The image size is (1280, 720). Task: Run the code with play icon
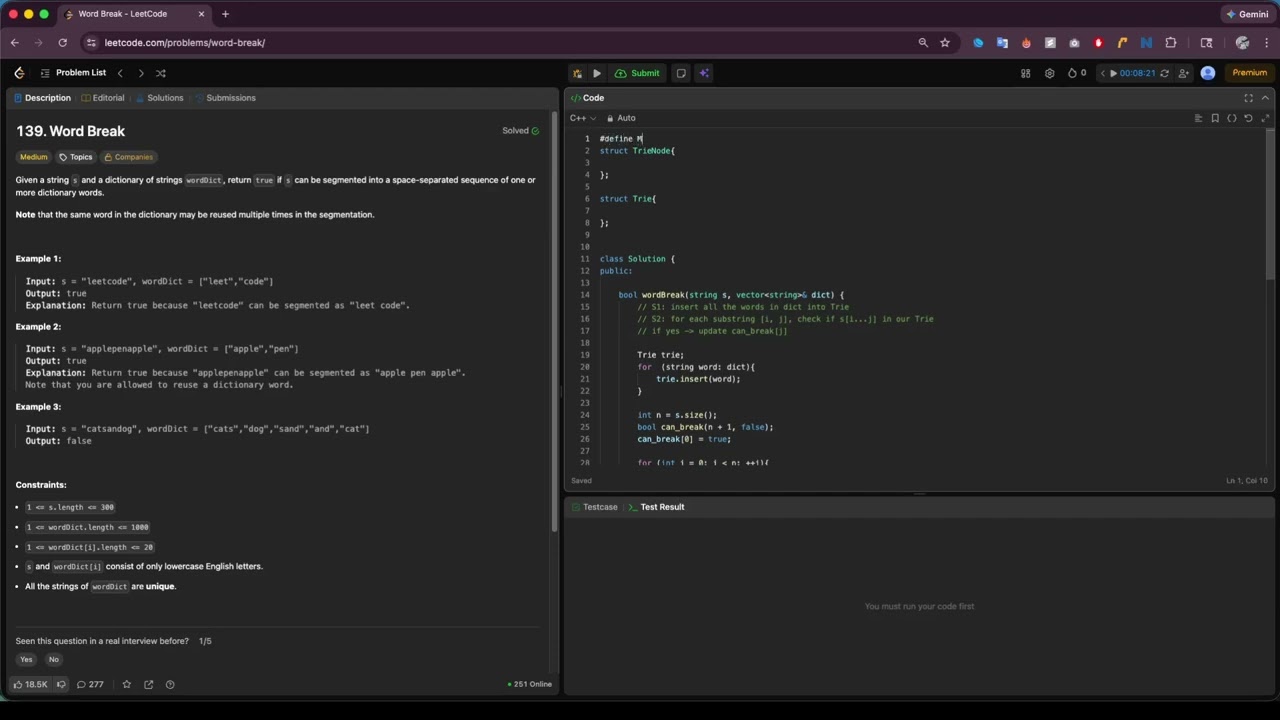[597, 73]
